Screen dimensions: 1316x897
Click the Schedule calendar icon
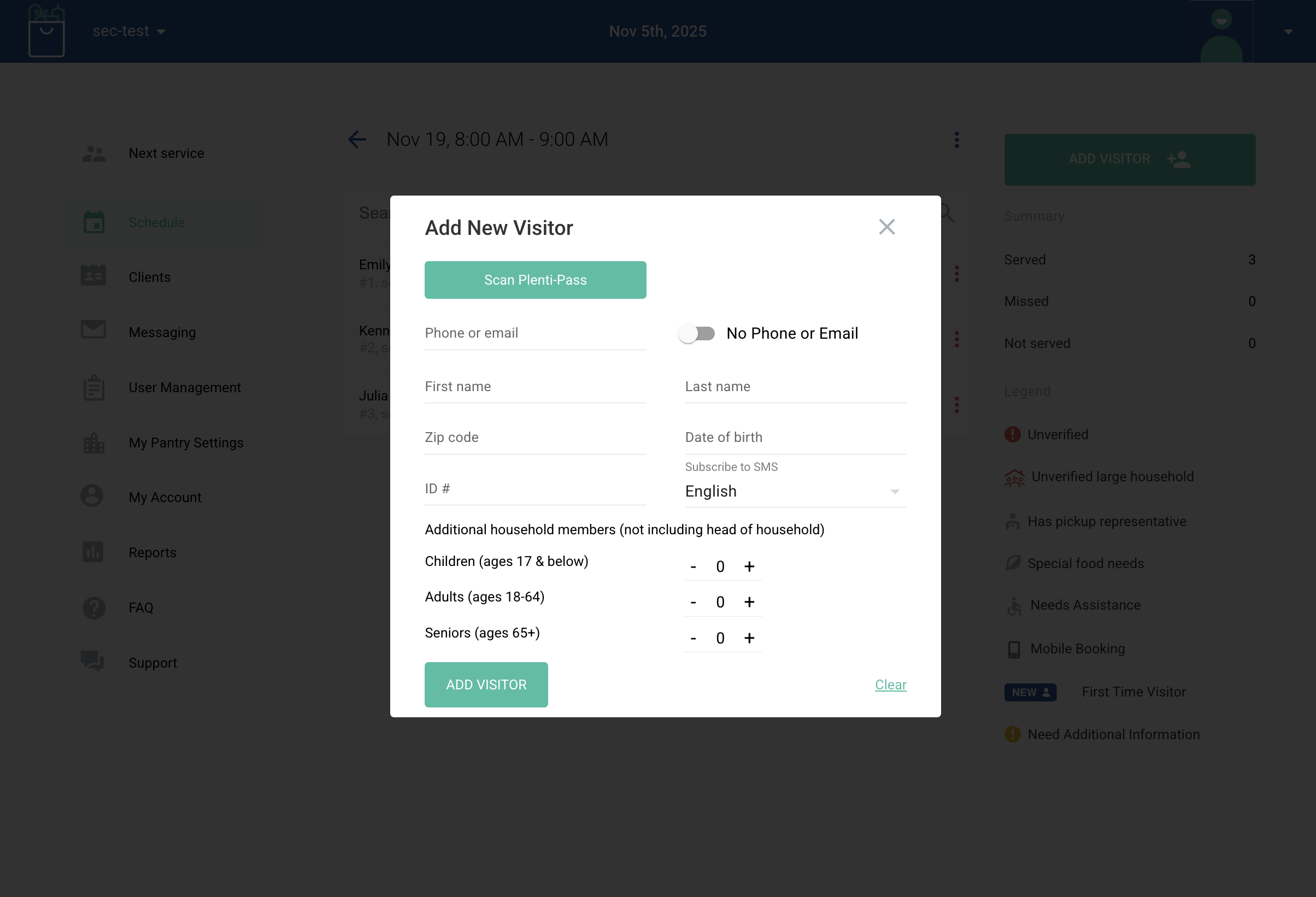93,222
